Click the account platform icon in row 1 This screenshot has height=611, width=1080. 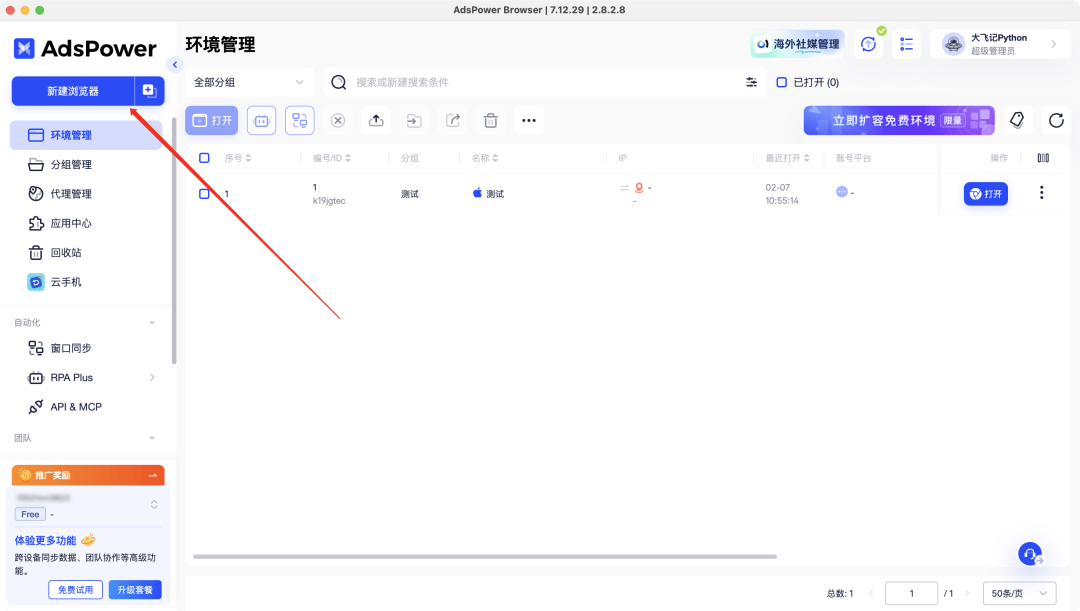pyautogui.click(x=842, y=191)
